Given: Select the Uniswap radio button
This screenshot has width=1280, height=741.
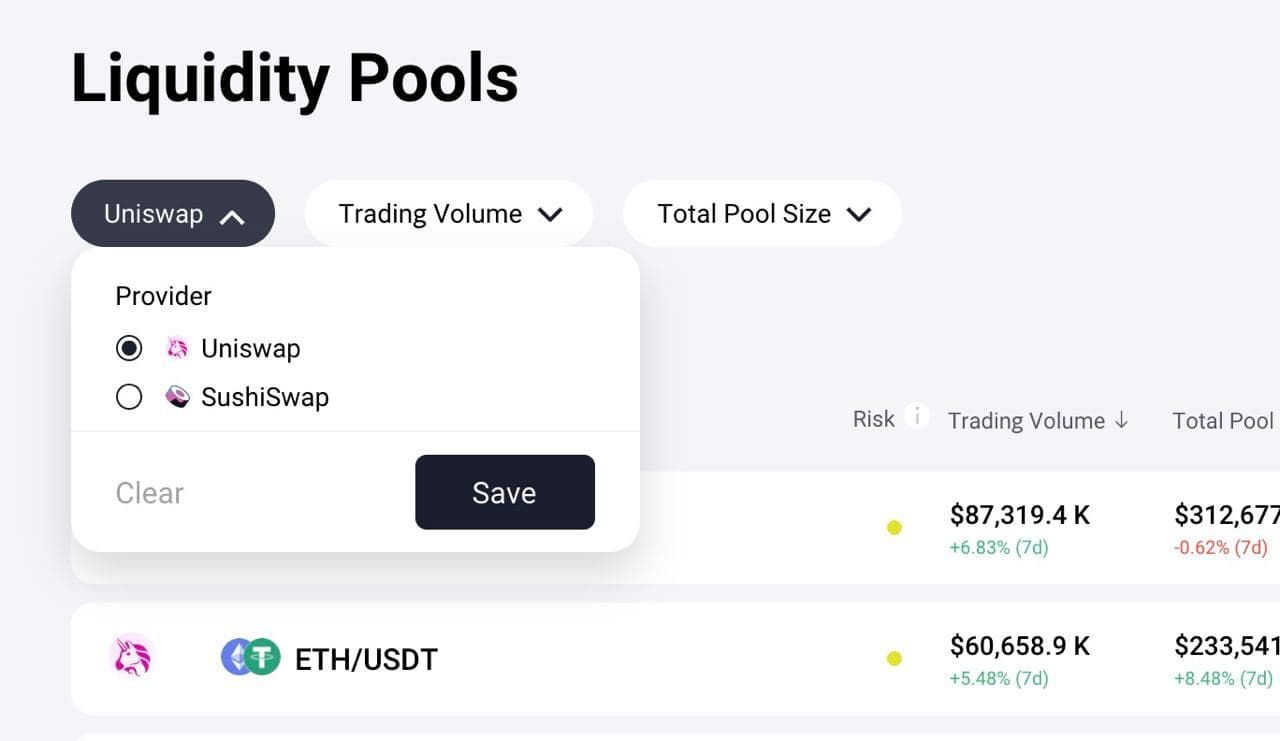Looking at the screenshot, I should [x=129, y=348].
